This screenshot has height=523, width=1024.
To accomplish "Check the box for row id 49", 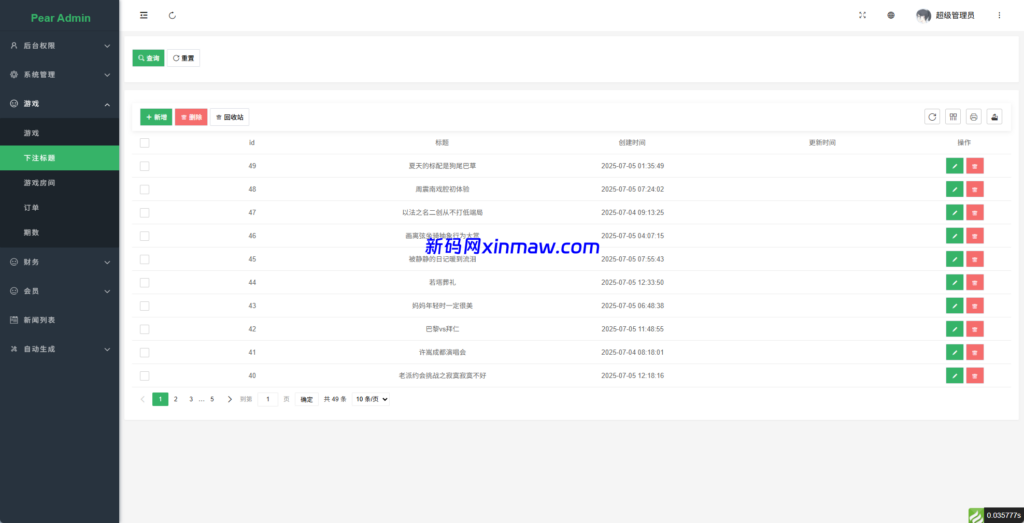I will pyautogui.click(x=144, y=166).
